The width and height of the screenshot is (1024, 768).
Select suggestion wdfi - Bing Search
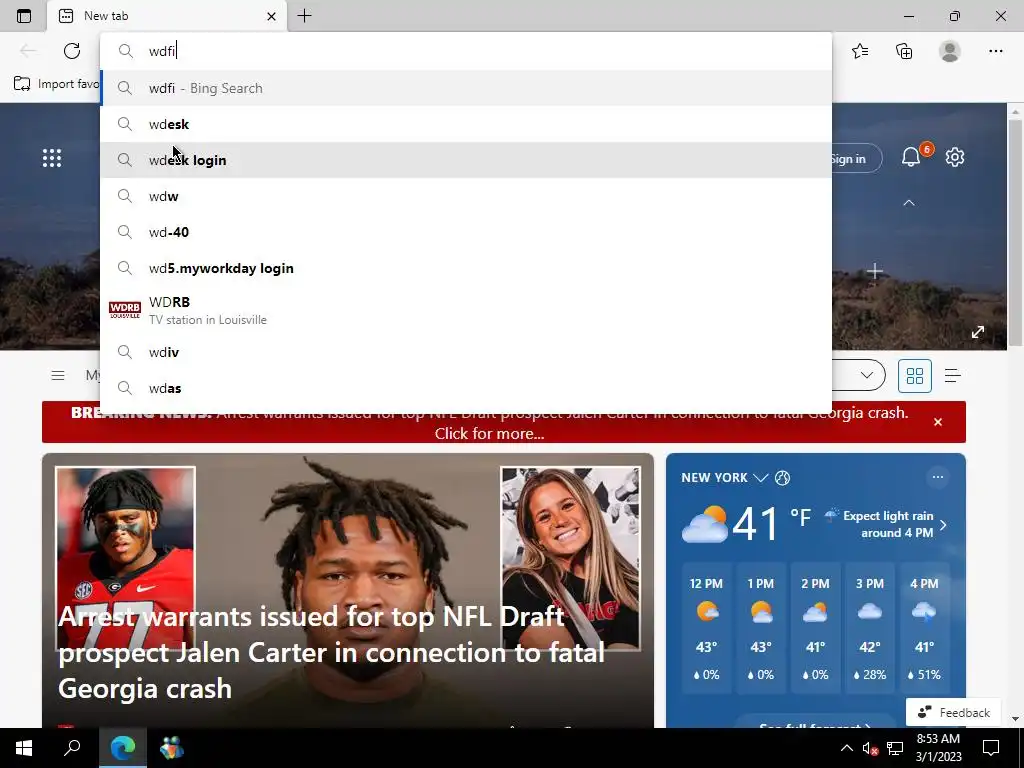click(x=466, y=88)
